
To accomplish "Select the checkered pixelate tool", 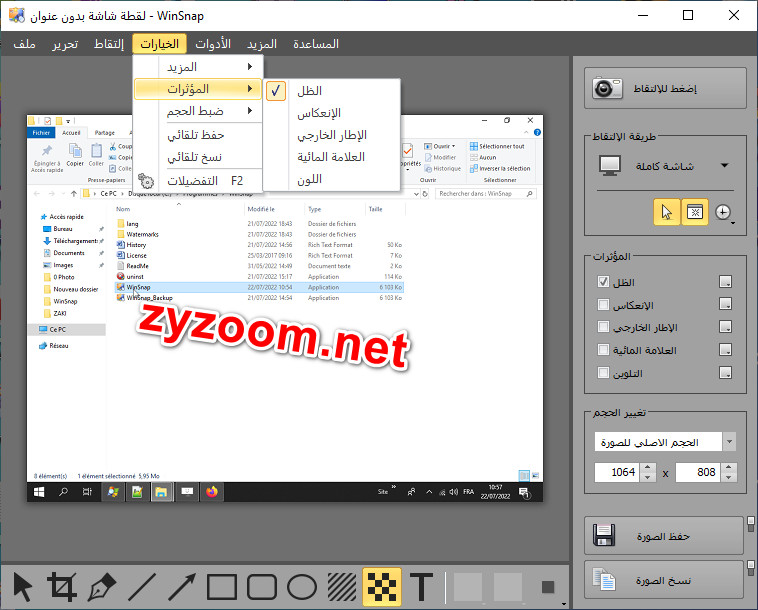I will pyautogui.click(x=382, y=587).
